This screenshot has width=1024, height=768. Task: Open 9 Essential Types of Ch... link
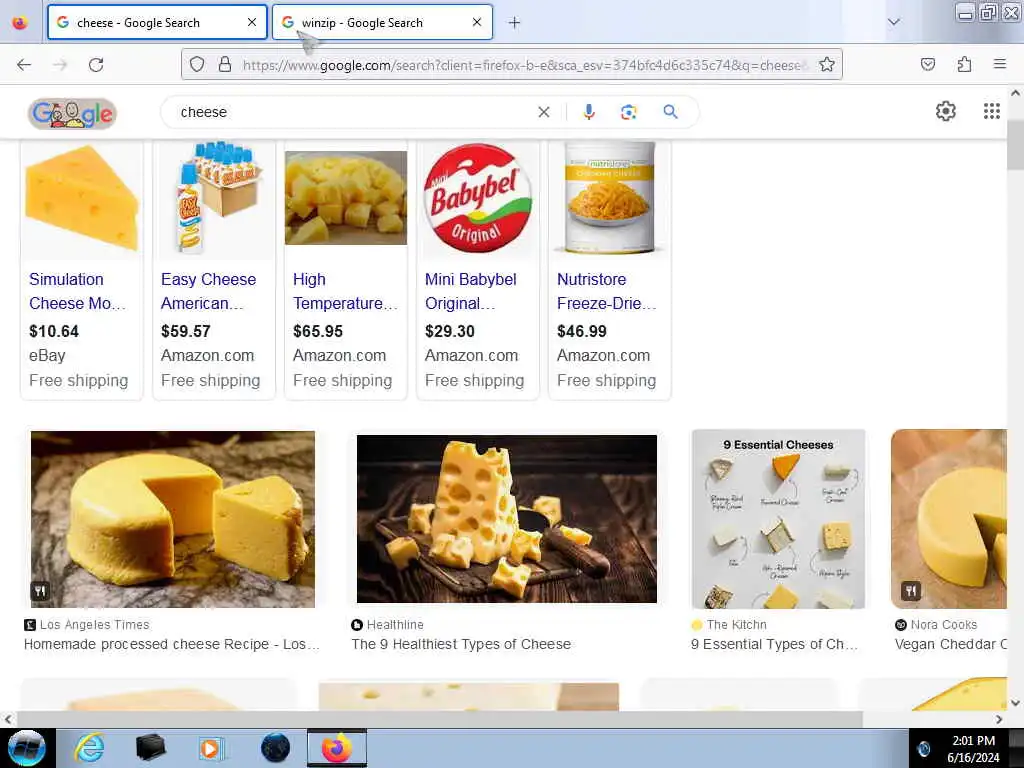(x=775, y=644)
